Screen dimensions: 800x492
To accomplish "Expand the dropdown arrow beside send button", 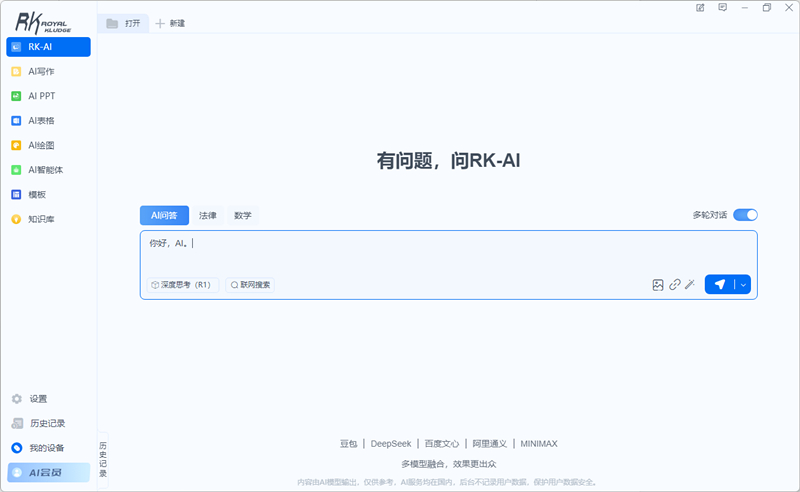I will [x=742, y=285].
